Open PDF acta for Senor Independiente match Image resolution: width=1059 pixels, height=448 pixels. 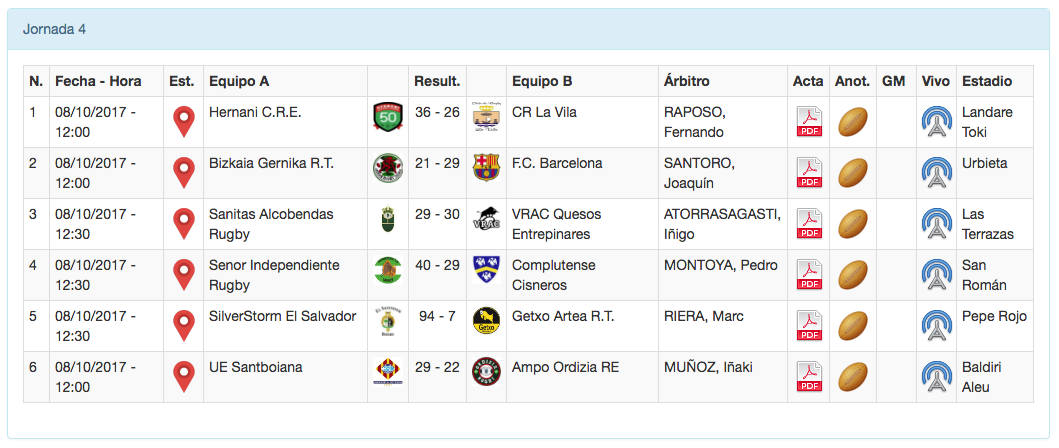808,275
